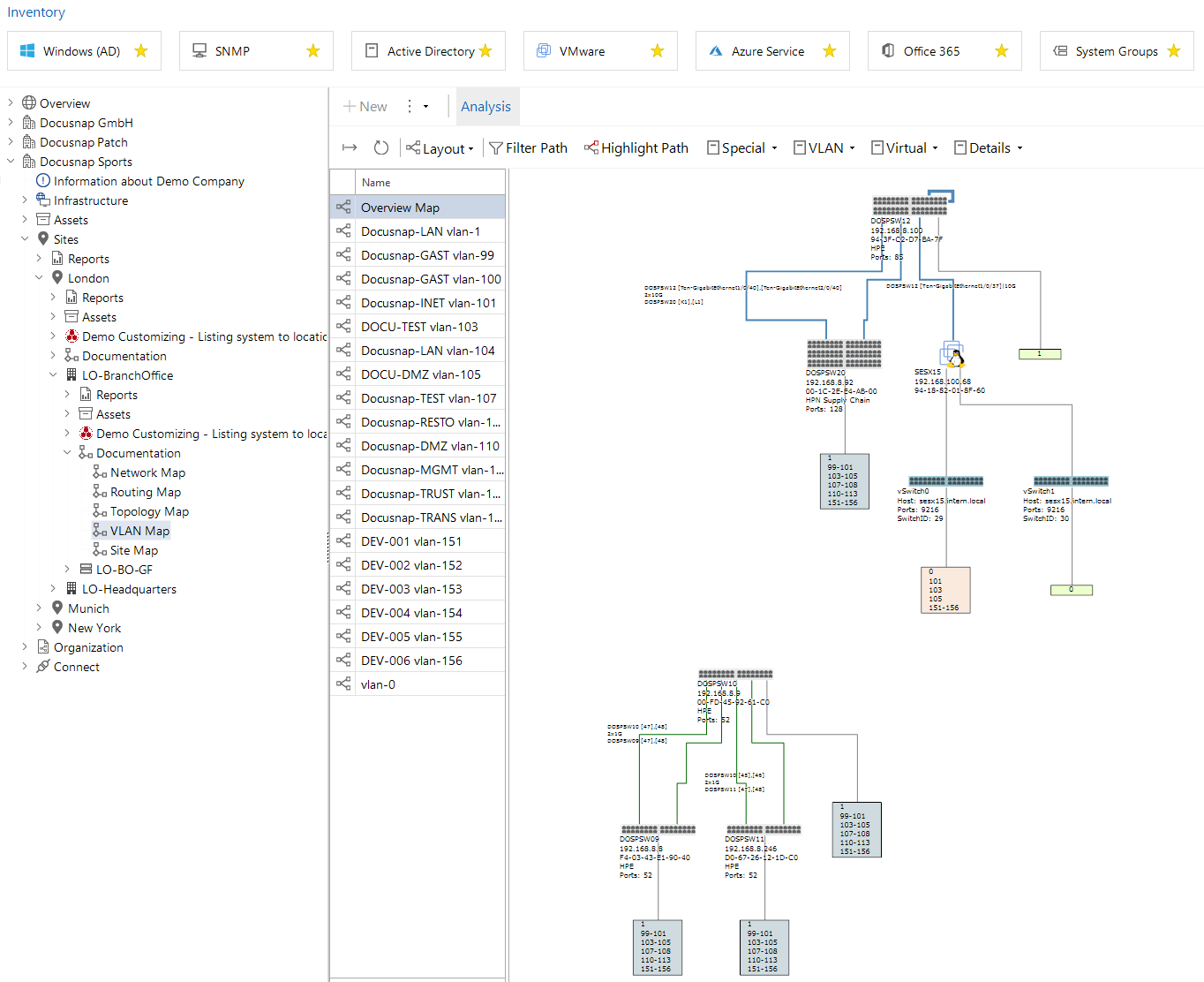Select Overview Map in the list
This screenshot has height=982, width=1204.
(418, 208)
